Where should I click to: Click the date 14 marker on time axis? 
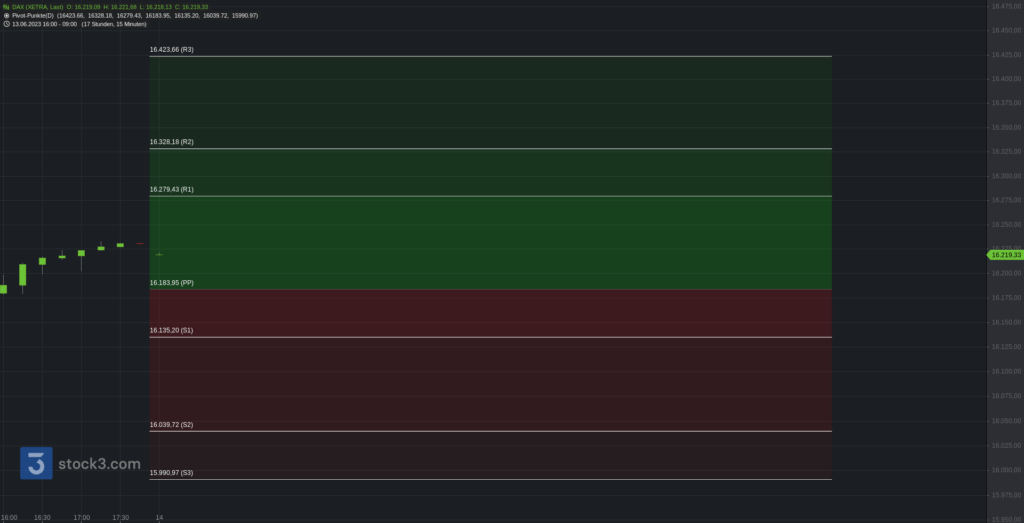pyautogui.click(x=159, y=518)
